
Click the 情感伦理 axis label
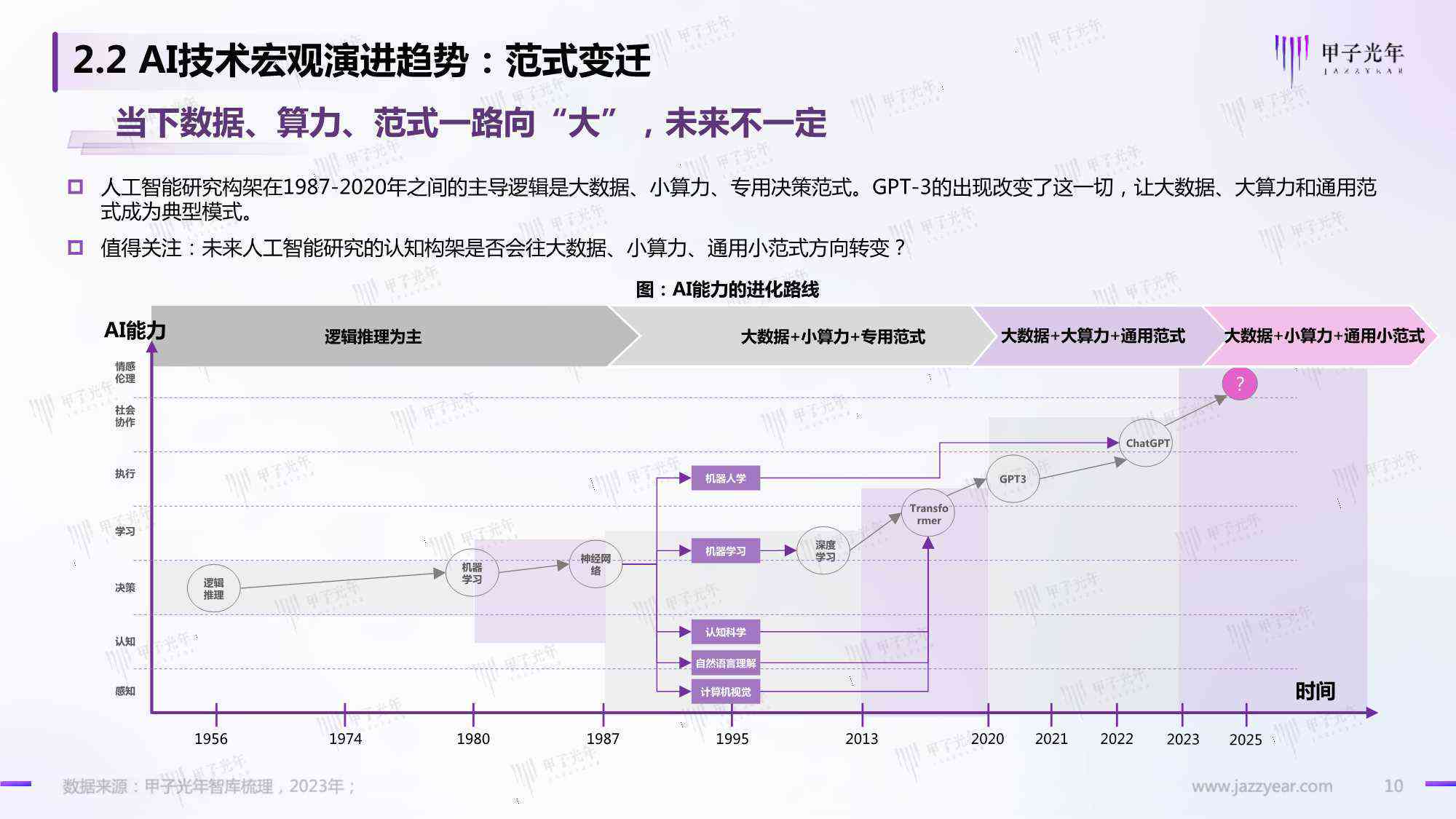(125, 372)
